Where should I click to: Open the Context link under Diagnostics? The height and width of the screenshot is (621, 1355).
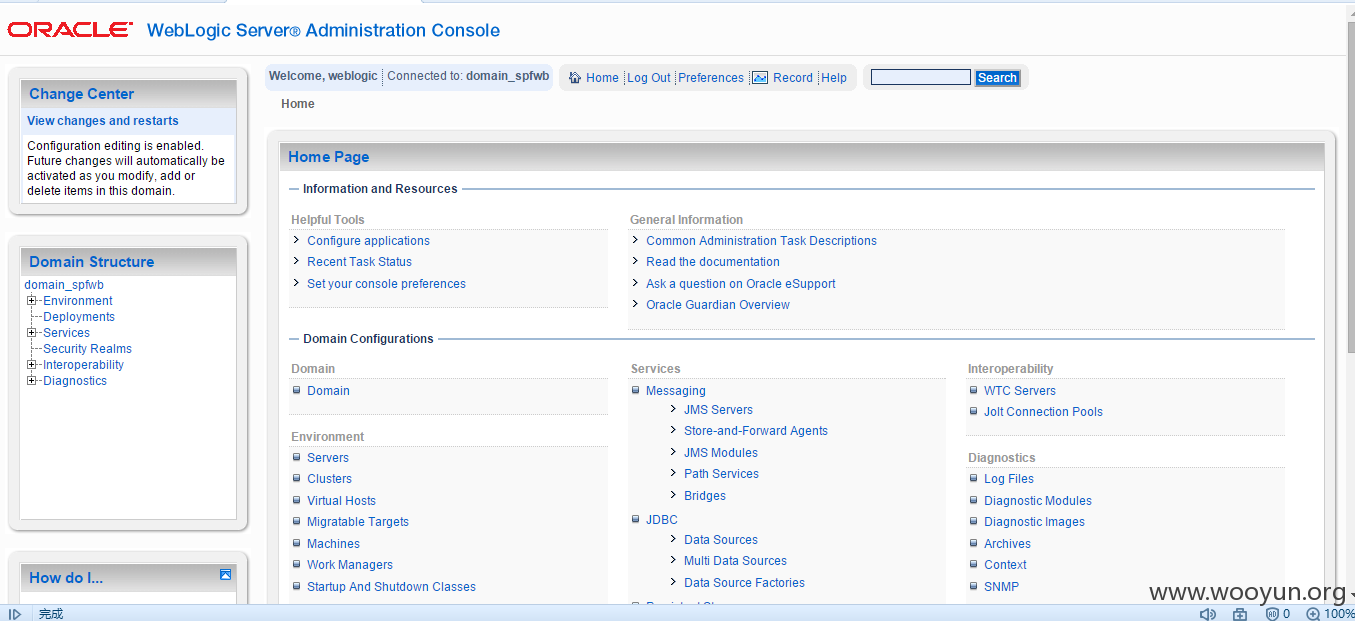[x=1005, y=565]
